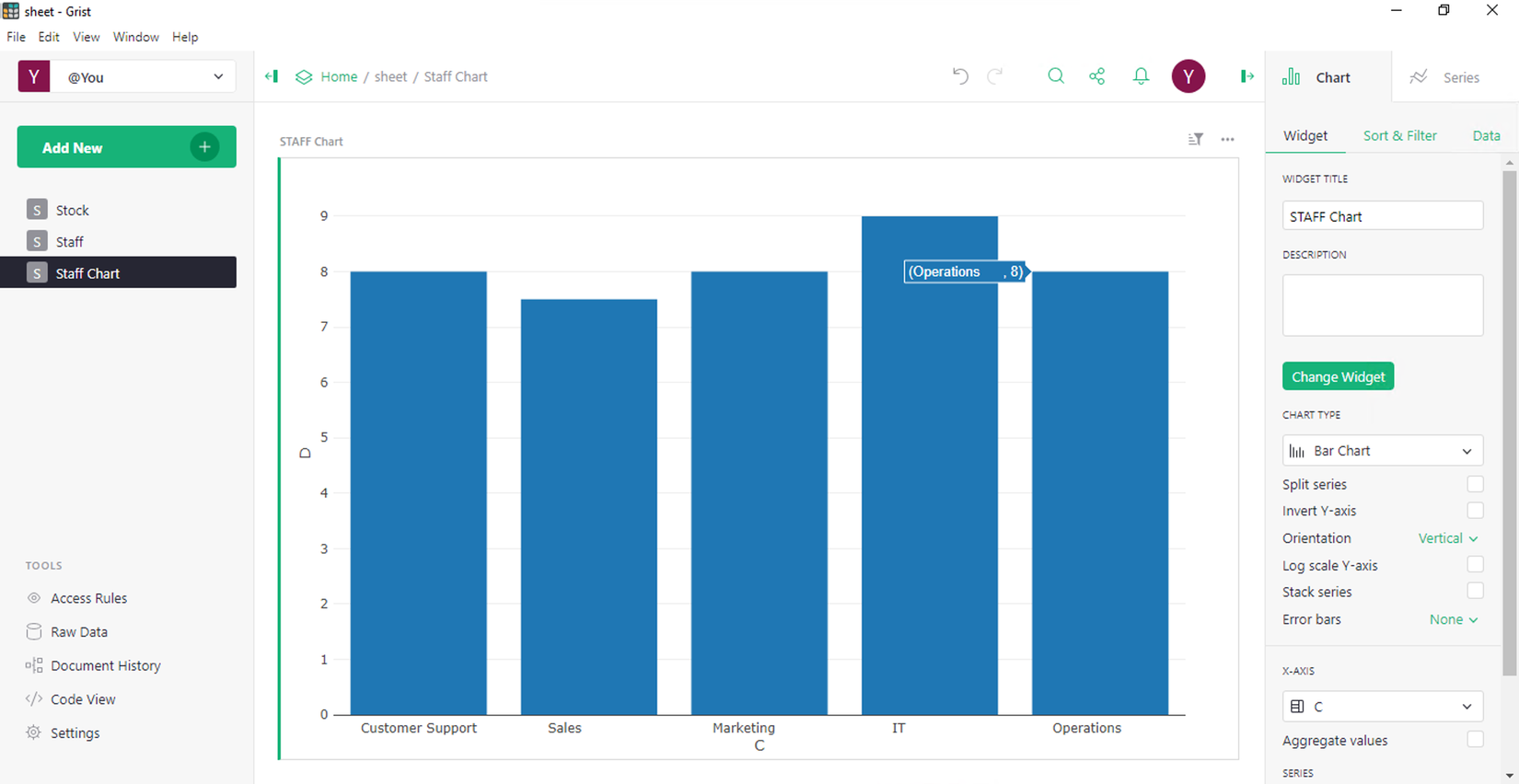Image resolution: width=1519 pixels, height=784 pixels.
Task: Open the sort and filter icon above chart
Action: 1195,140
